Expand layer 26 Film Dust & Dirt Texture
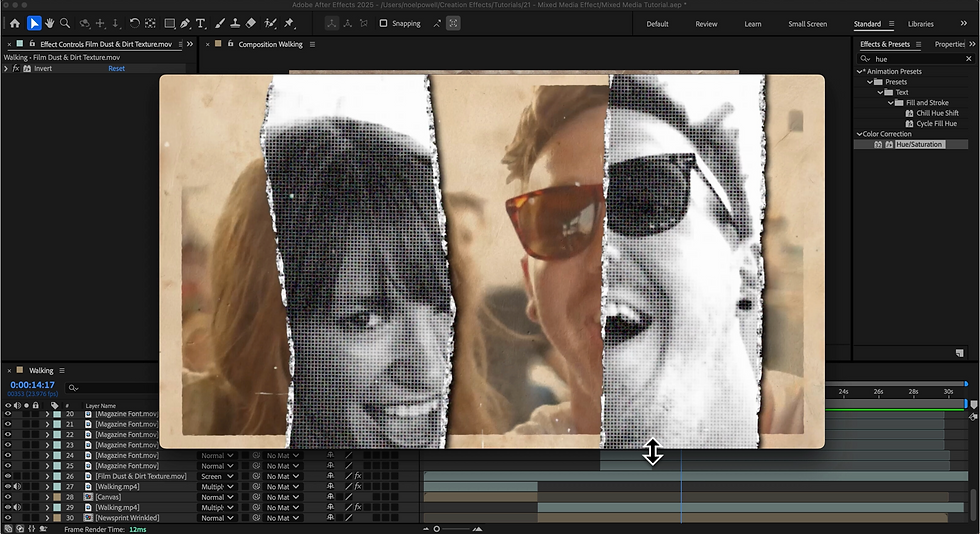 coord(47,476)
